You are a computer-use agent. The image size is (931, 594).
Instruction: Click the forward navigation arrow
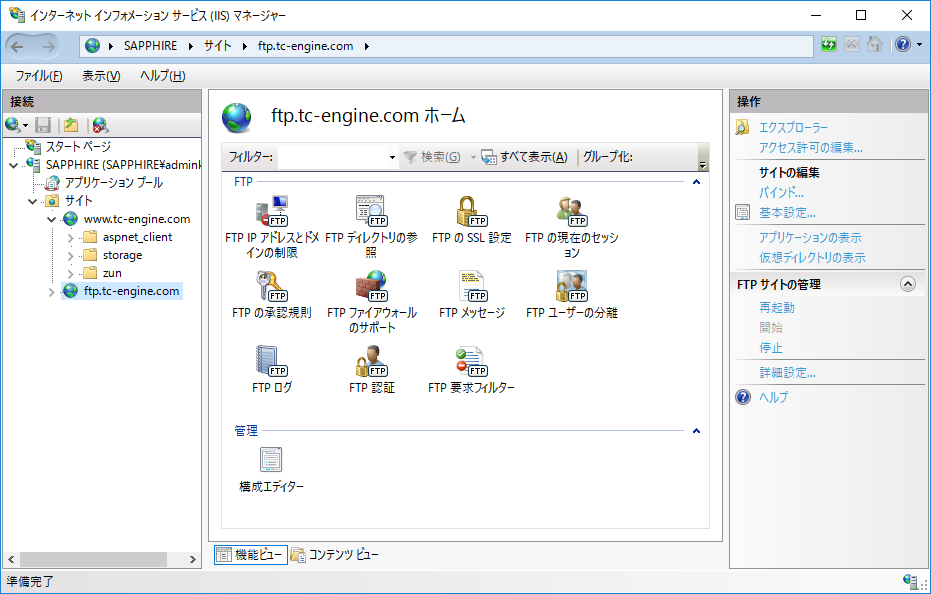pyautogui.click(x=48, y=46)
